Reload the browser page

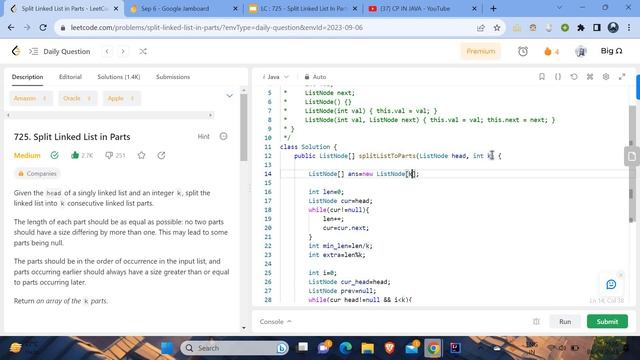tap(43, 27)
